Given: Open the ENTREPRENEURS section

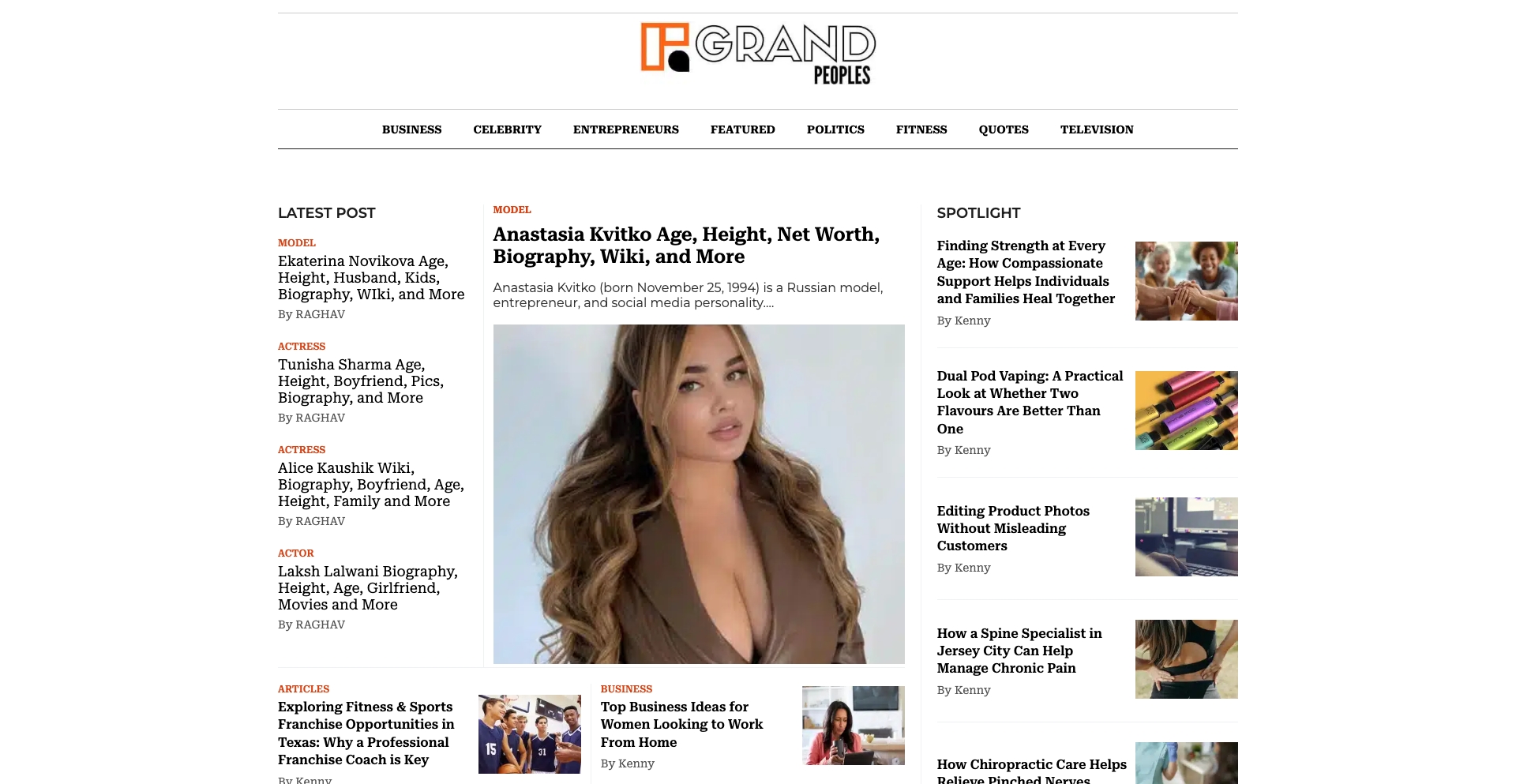Looking at the screenshot, I should click(x=625, y=129).
